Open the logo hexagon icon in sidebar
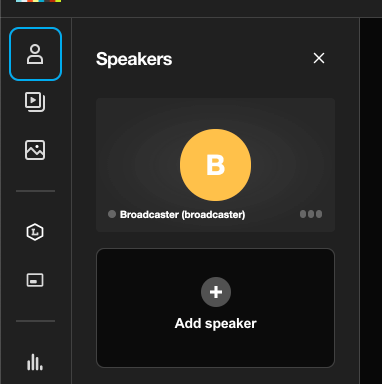This screenshot has height=384, width=382. coord(35,232)
